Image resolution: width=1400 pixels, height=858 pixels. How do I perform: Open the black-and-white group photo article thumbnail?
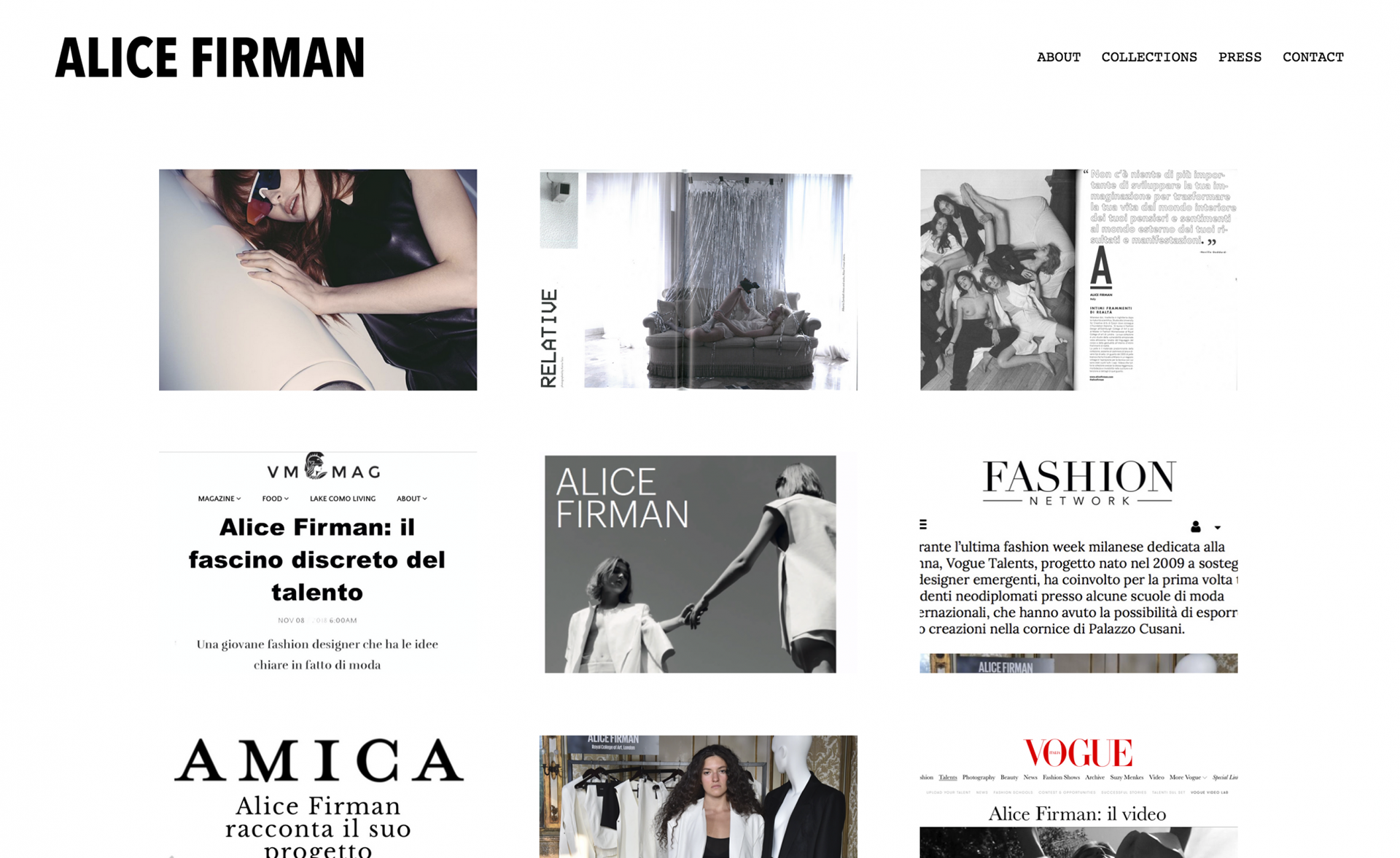tap(1078, 280)
